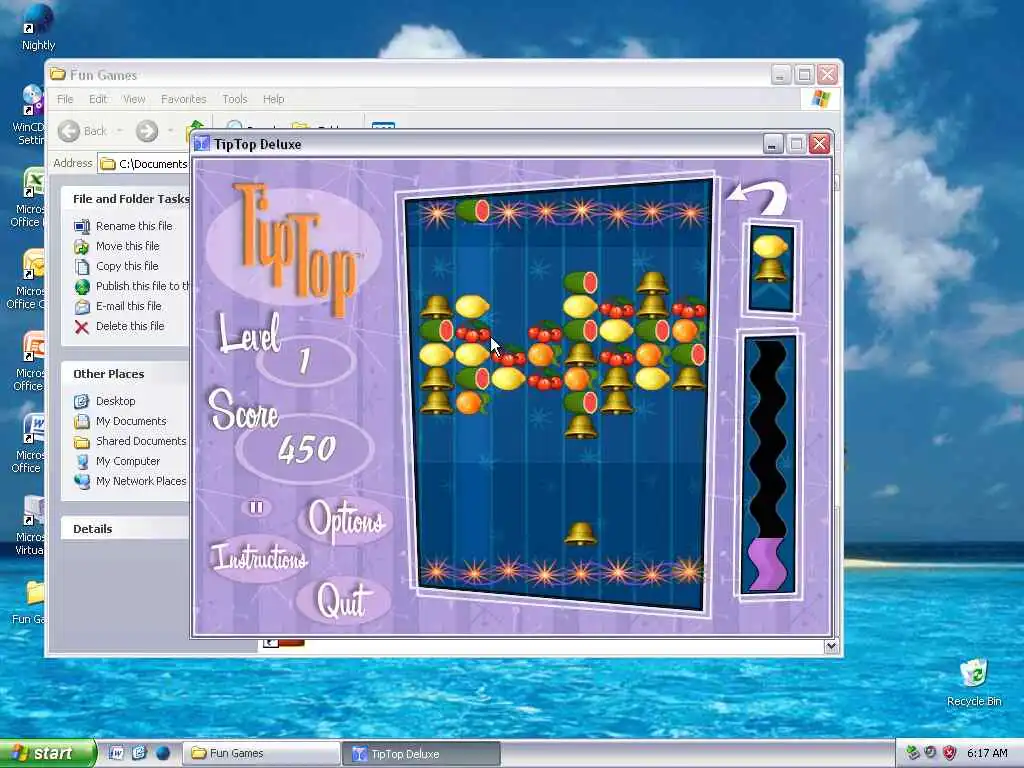Click the red X delete icon
Image resolution: width=1024 pixels, height=768 pixels.
pyautogui.click(x=82, y=327)
